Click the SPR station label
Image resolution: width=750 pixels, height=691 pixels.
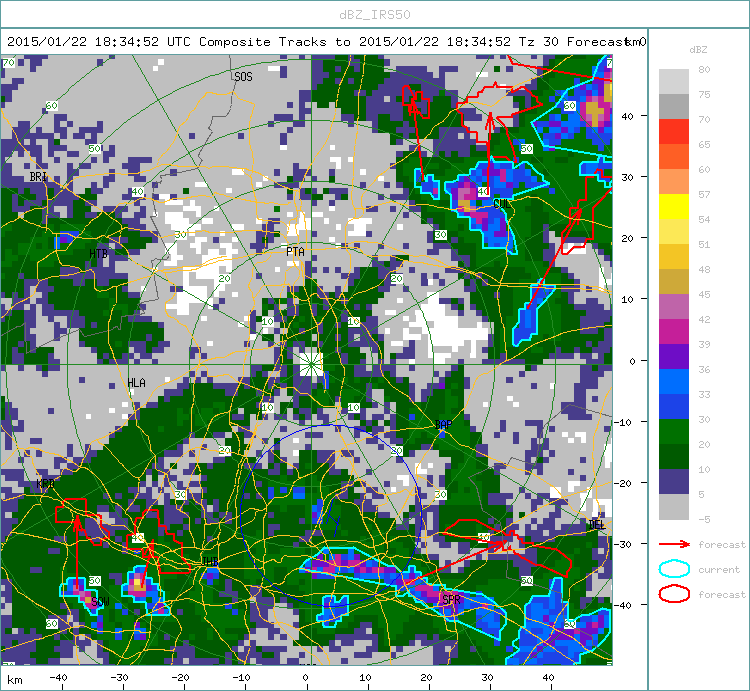[x=452, y=599]
